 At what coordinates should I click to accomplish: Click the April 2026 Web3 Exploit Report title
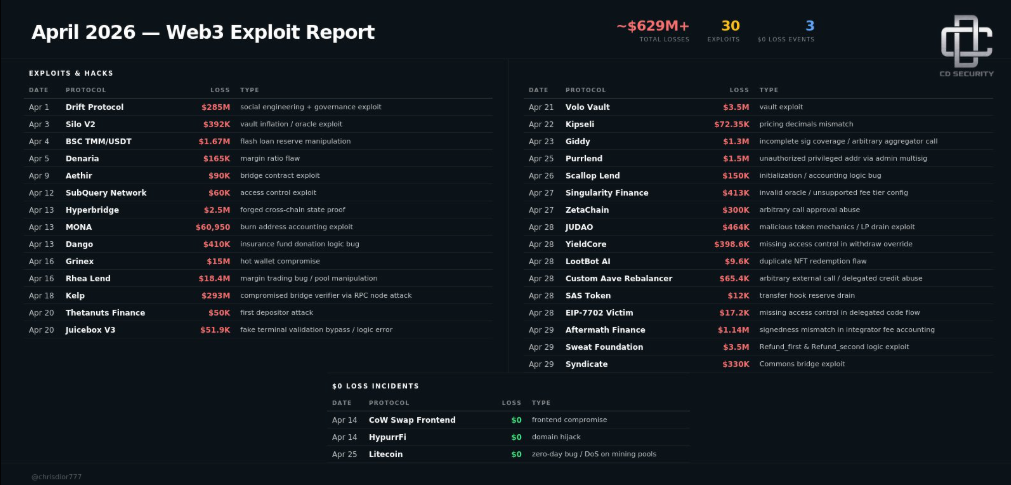[203, 32]
